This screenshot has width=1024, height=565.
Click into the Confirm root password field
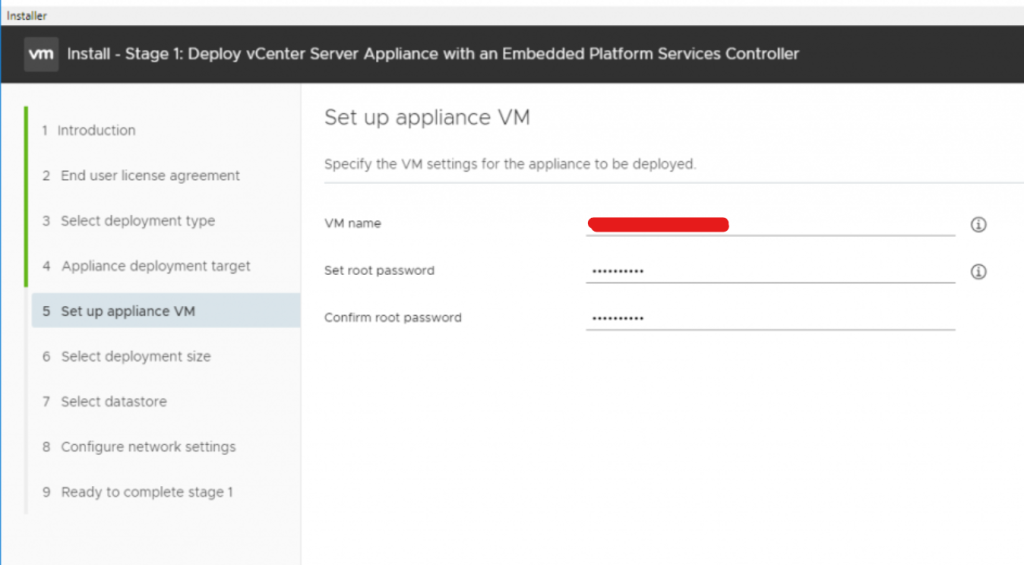coord(771,318)
